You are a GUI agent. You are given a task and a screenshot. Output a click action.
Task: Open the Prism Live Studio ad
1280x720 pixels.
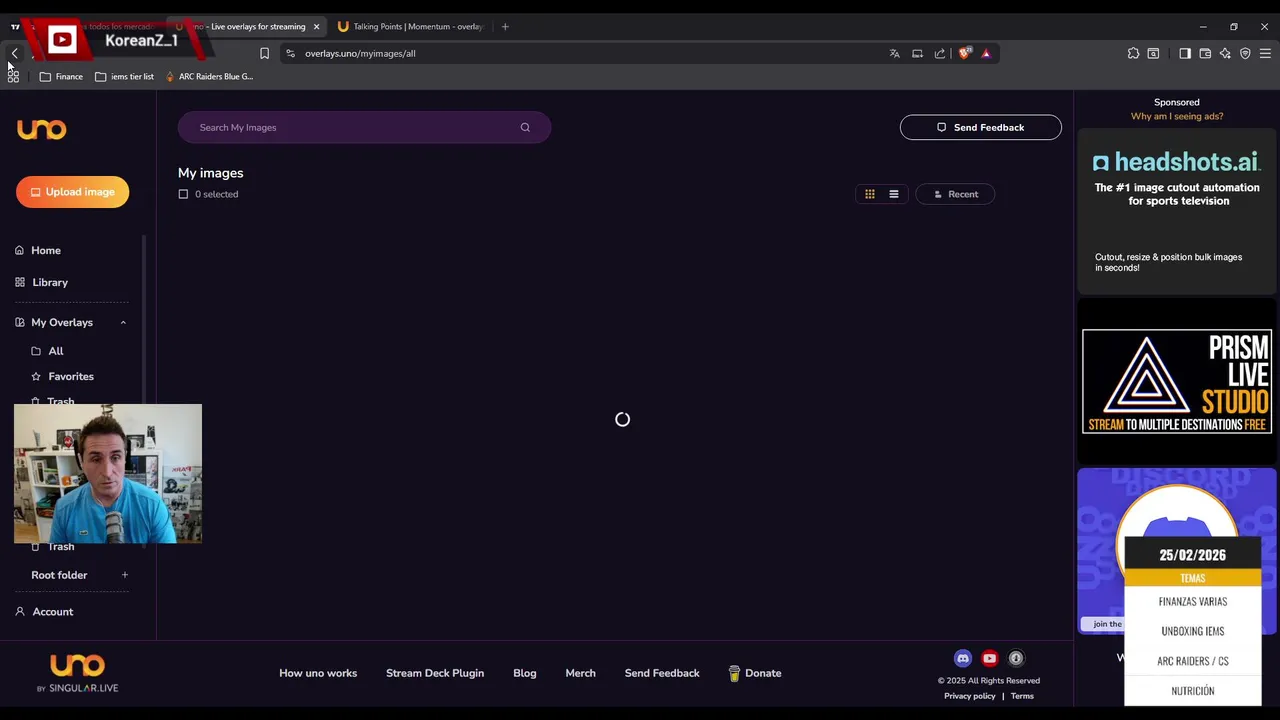coord(1177,381)
